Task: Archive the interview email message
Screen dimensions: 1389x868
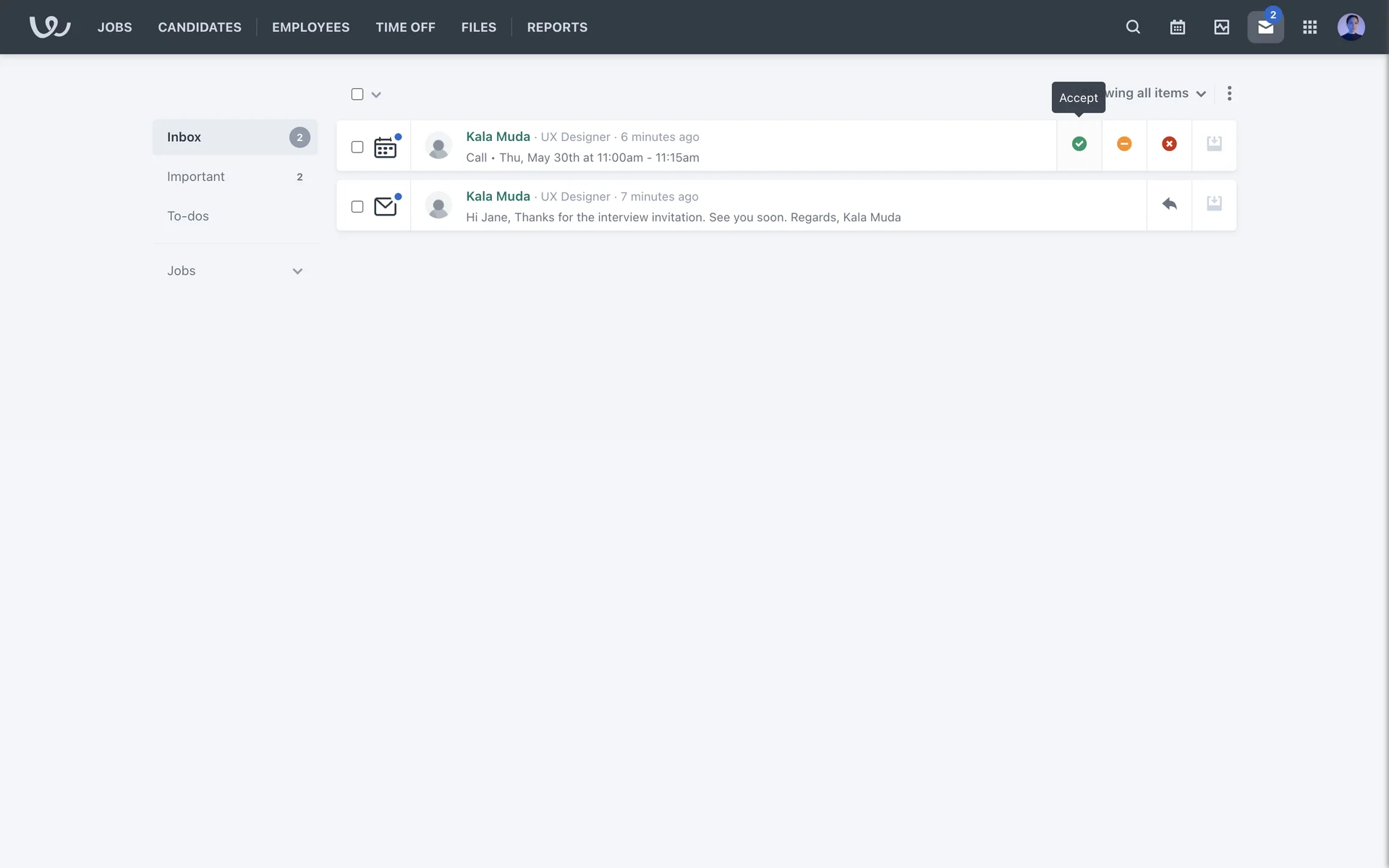Action: [1214, 204]
